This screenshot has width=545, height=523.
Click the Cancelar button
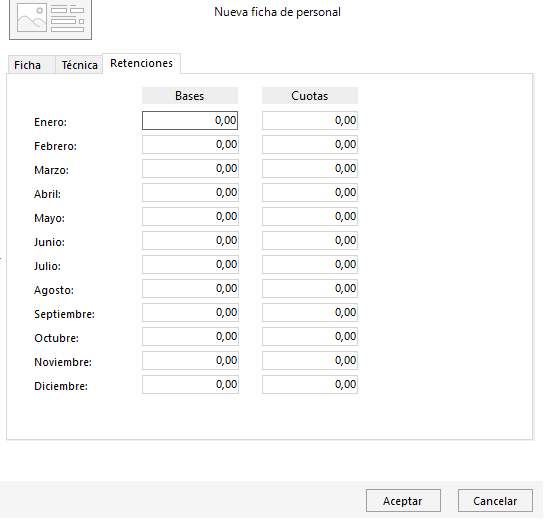click(495, 501)
